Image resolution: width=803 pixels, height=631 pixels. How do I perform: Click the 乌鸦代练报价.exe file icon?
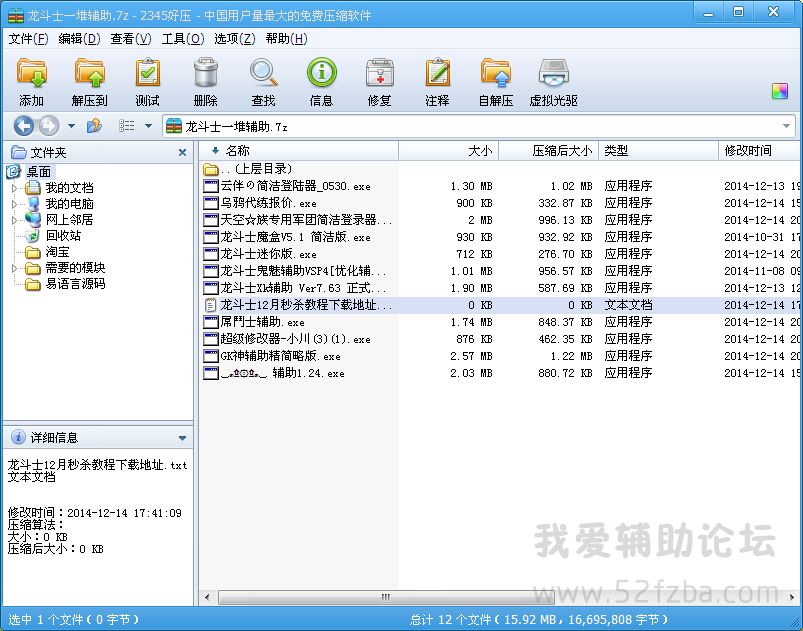tap(210, 203)
